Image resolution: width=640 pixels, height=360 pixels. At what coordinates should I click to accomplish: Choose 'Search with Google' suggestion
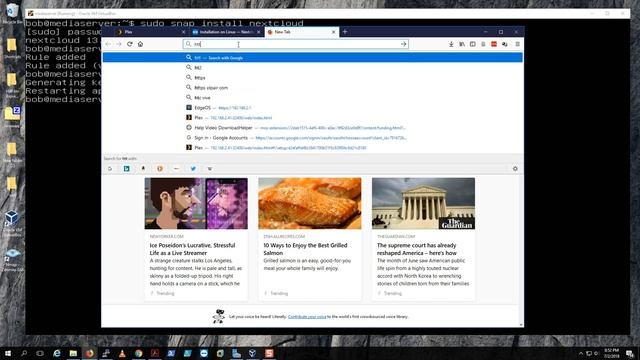[312, 58]
